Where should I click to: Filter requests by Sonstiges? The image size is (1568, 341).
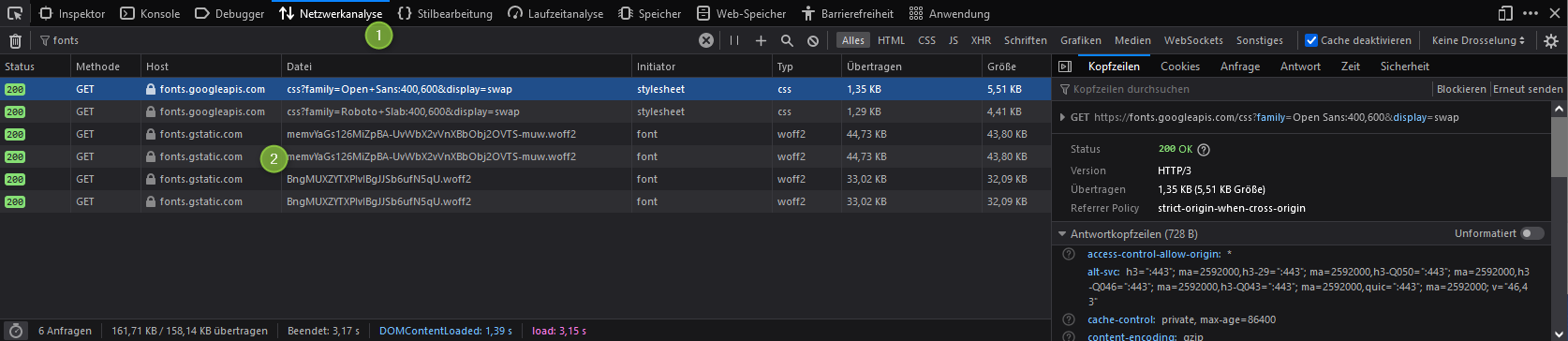click(x=1260, y=40)
